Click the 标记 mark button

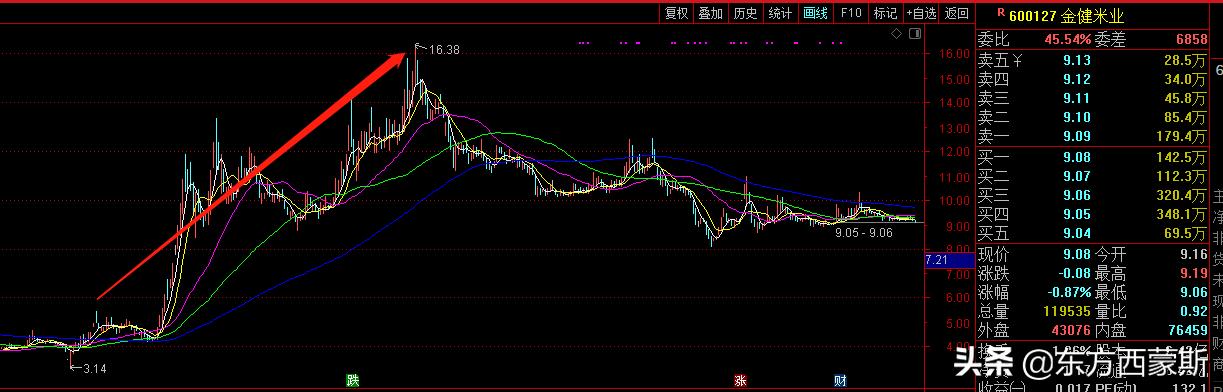pyautogui.click(x=885, y=13)
